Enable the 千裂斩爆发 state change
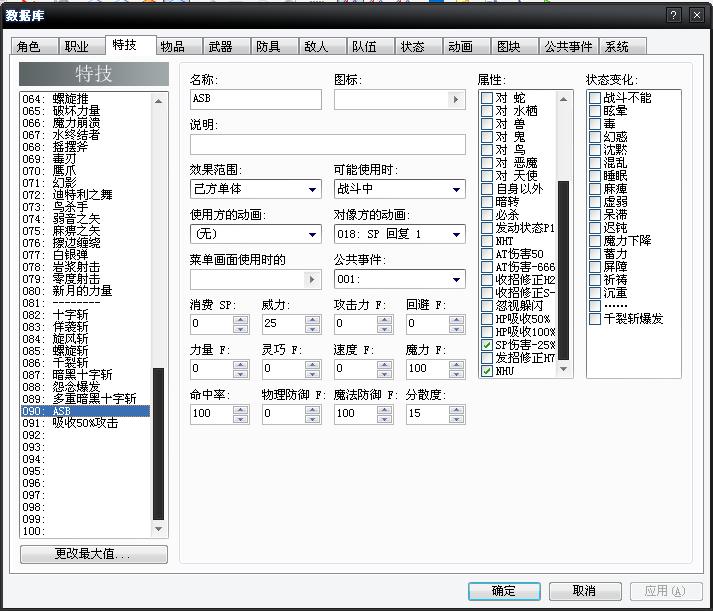The height and width of the screenshot is (611, 713). (595, 319)
